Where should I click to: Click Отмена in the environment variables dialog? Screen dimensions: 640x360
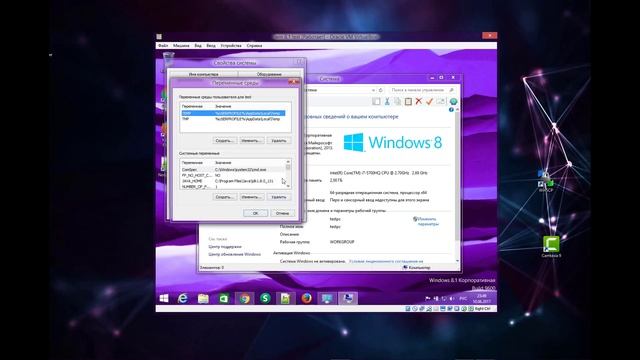tap(282, 213)
